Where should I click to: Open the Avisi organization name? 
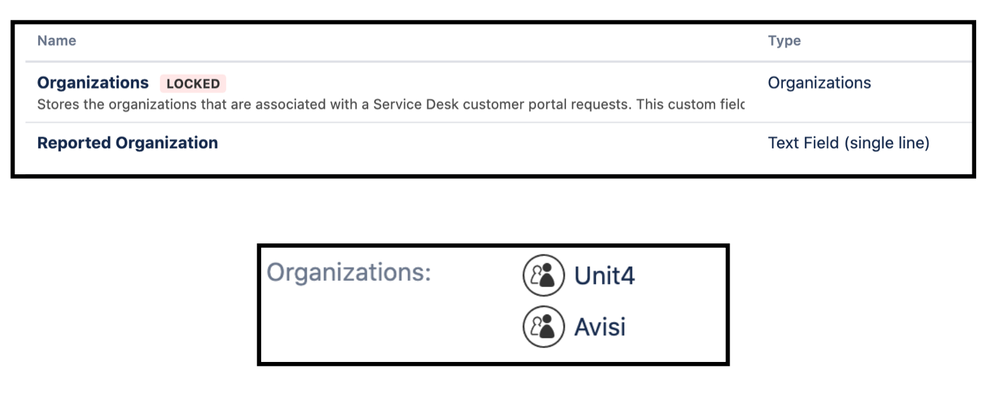pos(600,327)
